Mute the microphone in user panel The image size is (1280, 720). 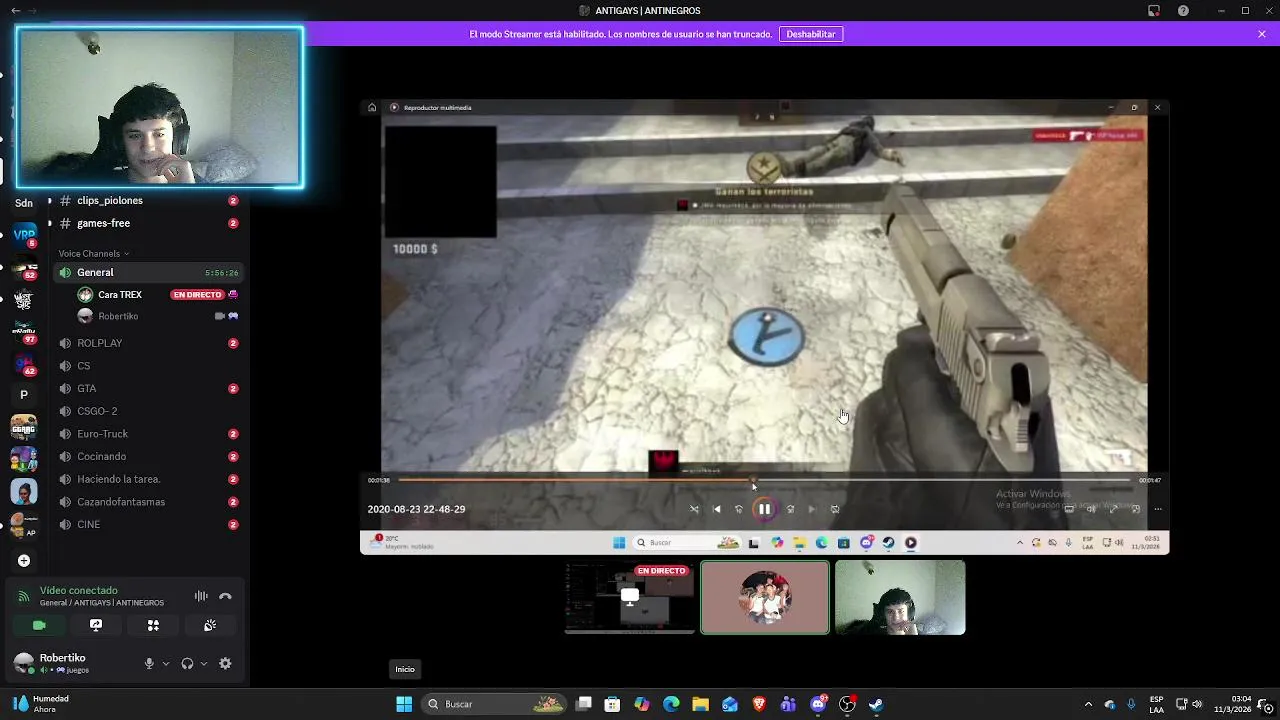click(x=149, y=663)
